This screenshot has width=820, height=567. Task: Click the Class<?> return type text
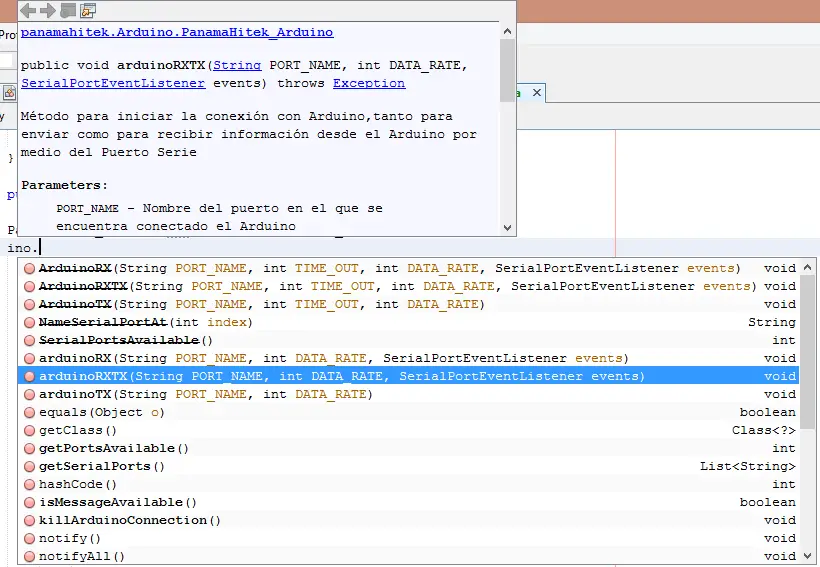(764, 430)
